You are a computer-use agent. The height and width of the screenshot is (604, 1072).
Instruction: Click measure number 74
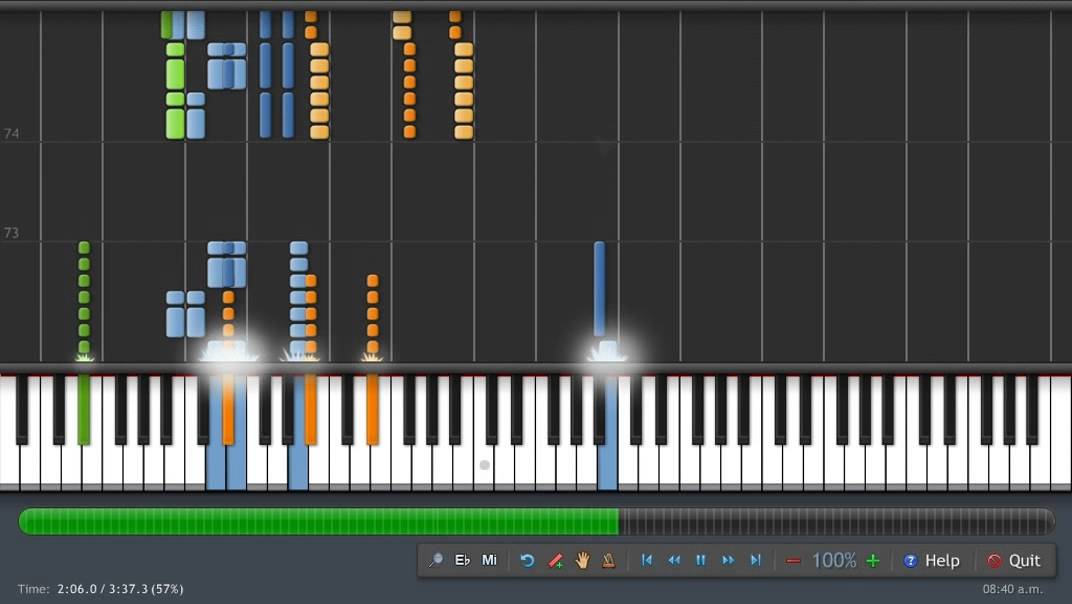(12, 133)
